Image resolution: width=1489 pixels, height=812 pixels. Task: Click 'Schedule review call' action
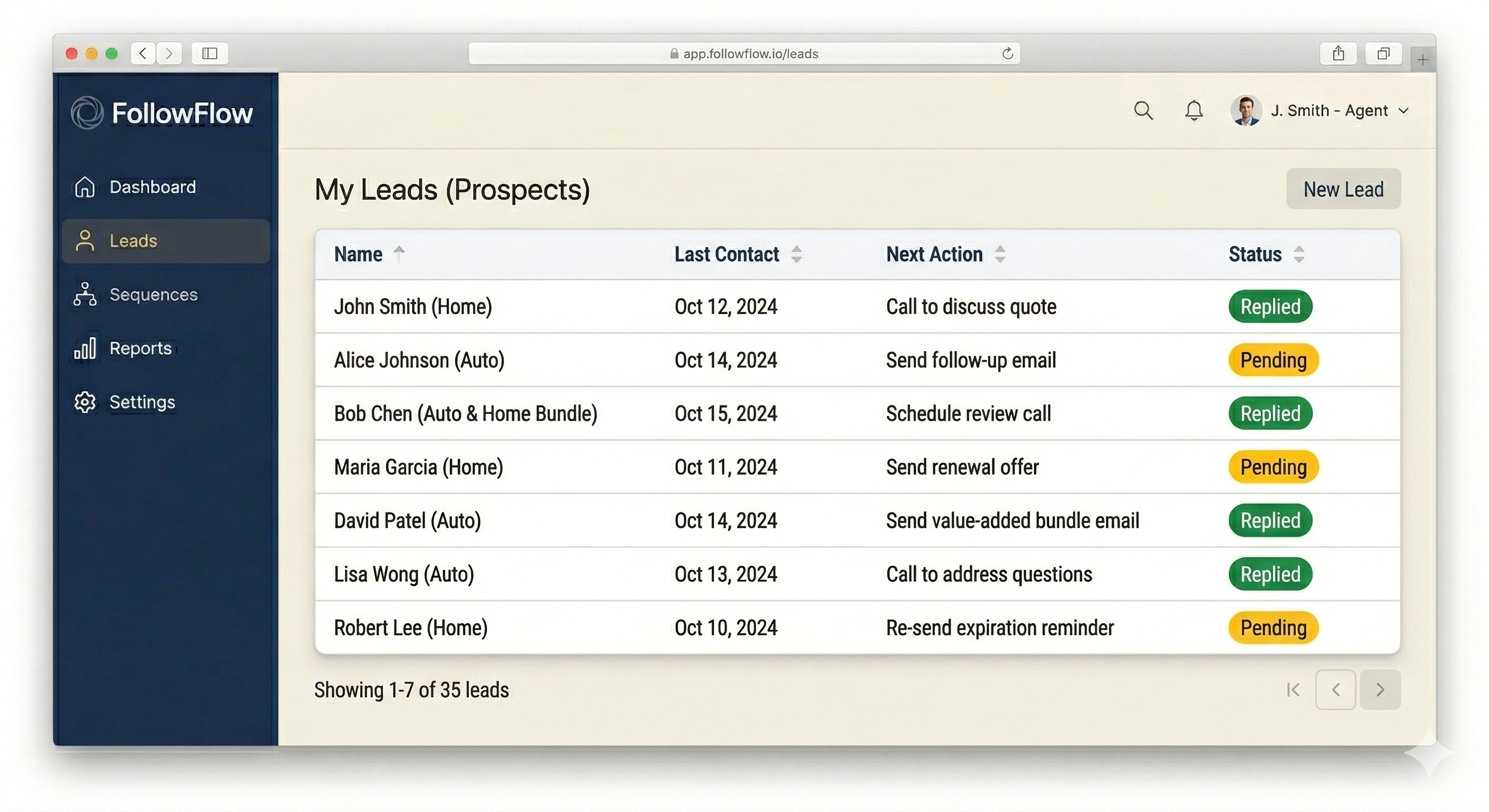point(969,414)
